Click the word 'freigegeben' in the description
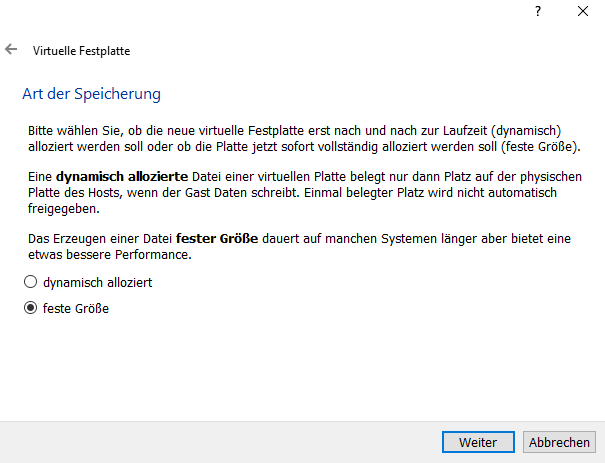Viewport: 605px width, 463px height. coord(63,209)
